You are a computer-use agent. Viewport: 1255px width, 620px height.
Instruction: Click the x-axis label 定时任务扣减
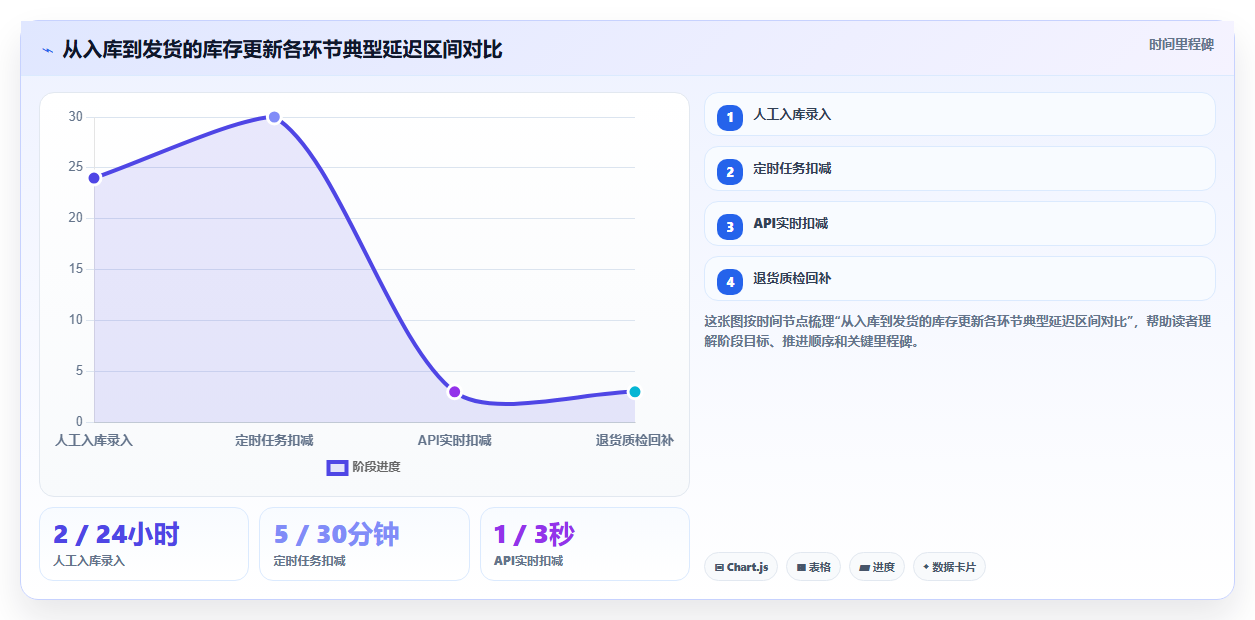pos(274,440)
